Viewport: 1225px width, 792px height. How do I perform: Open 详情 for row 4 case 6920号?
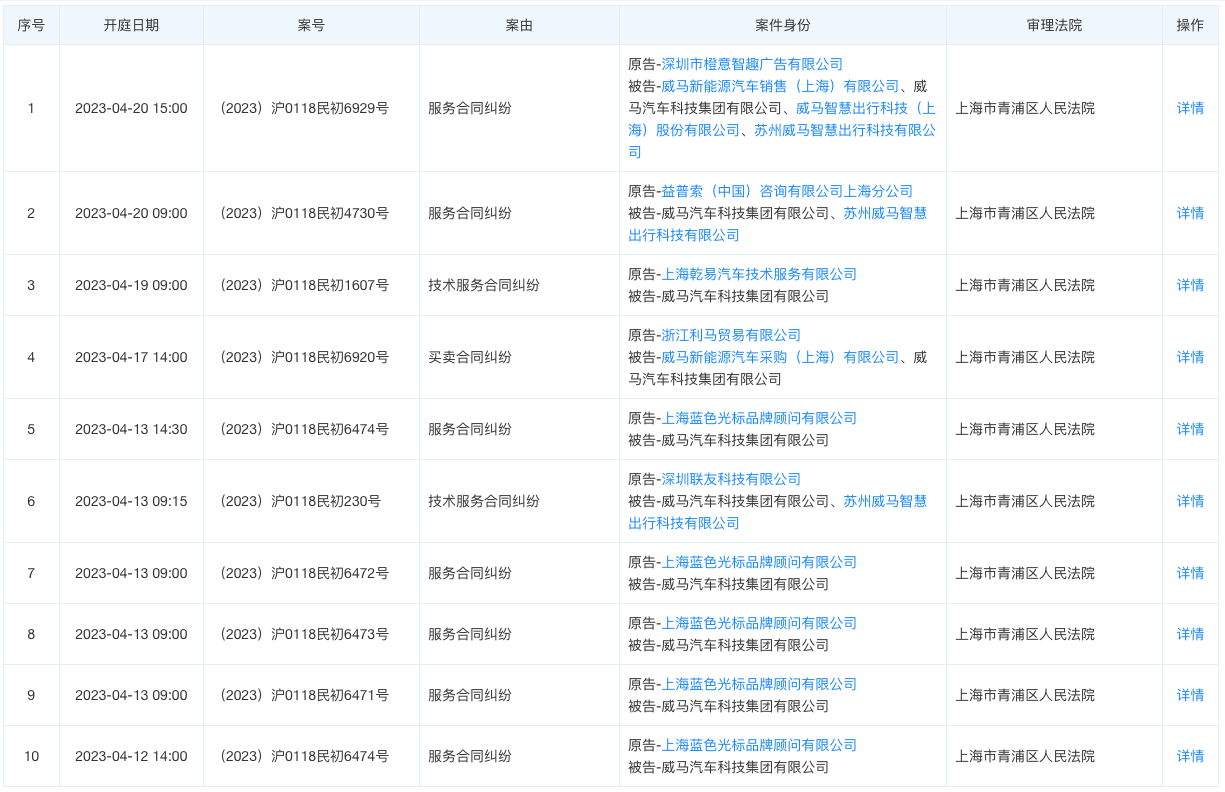(x=1190, y=357)
